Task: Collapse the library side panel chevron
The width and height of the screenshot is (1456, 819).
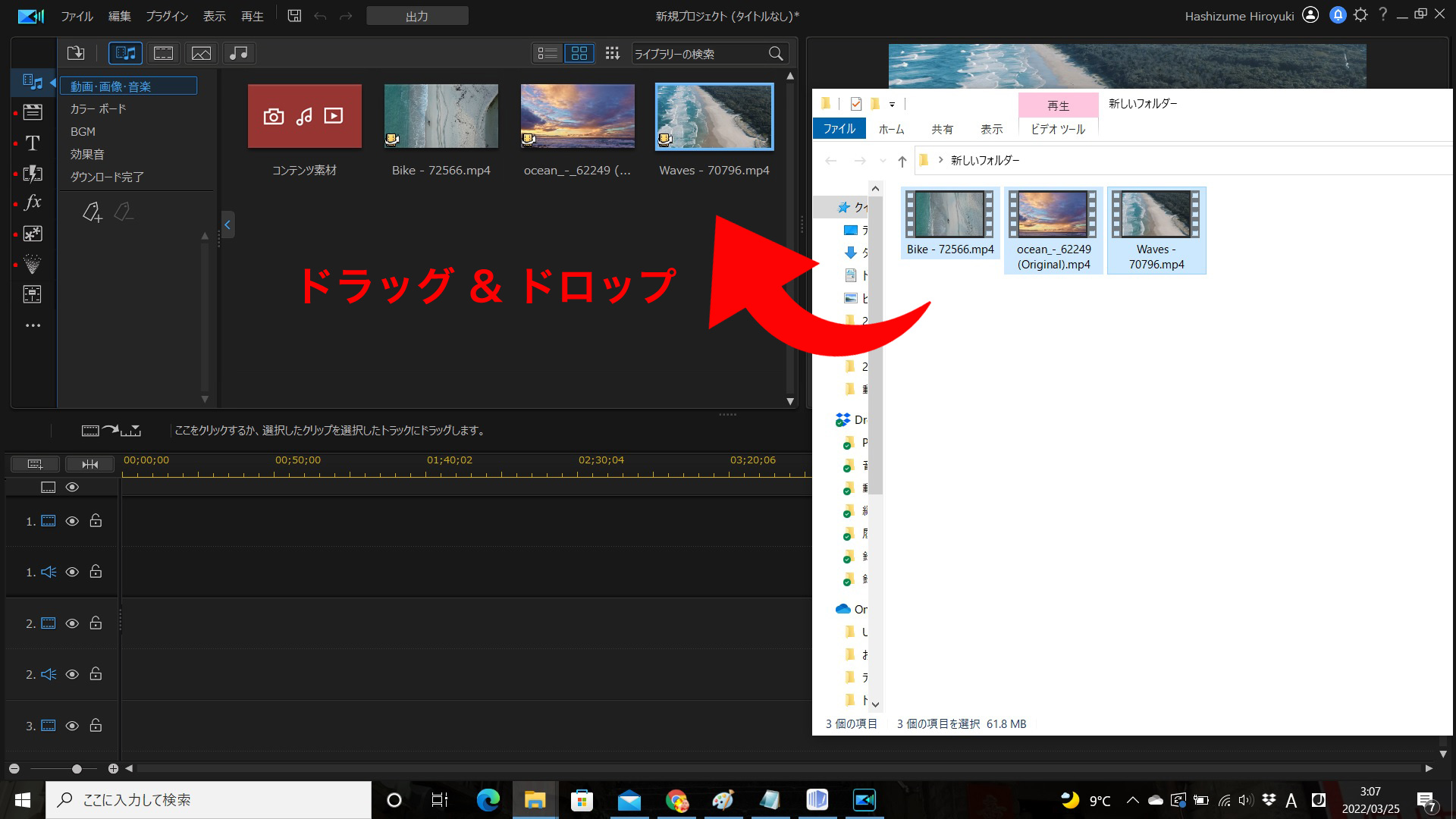Action: [227, 224]
